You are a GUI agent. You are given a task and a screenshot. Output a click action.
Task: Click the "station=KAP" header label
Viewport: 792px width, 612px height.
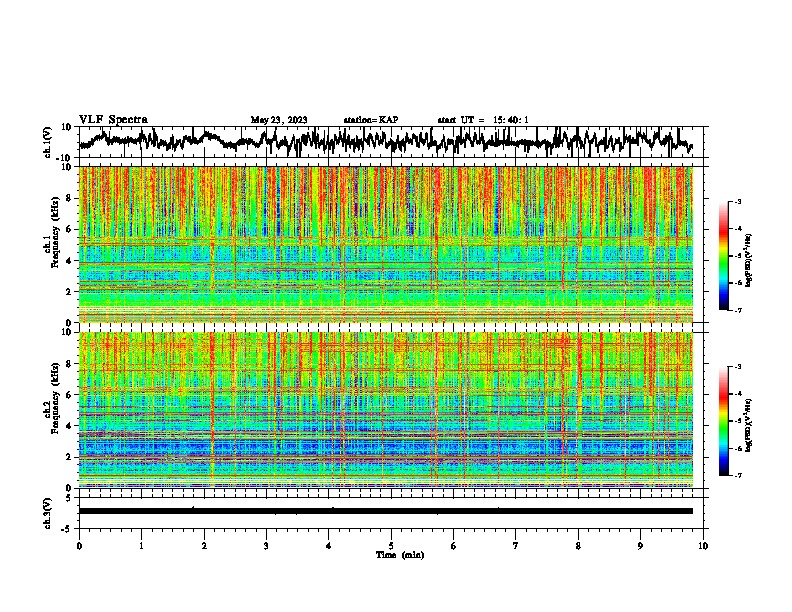click(x=371, y=120)
